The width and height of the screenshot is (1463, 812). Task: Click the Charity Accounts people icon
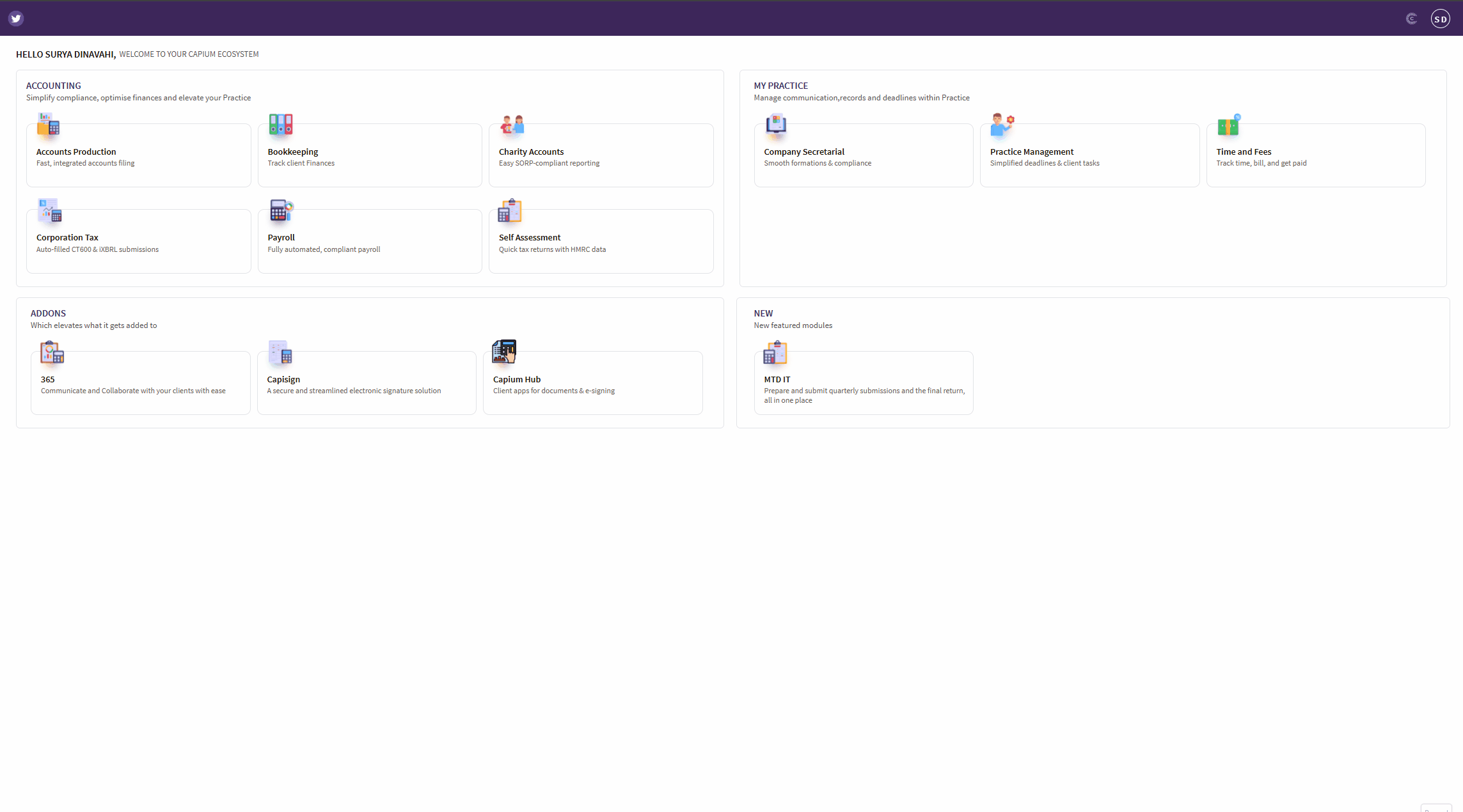coord(512,125)
